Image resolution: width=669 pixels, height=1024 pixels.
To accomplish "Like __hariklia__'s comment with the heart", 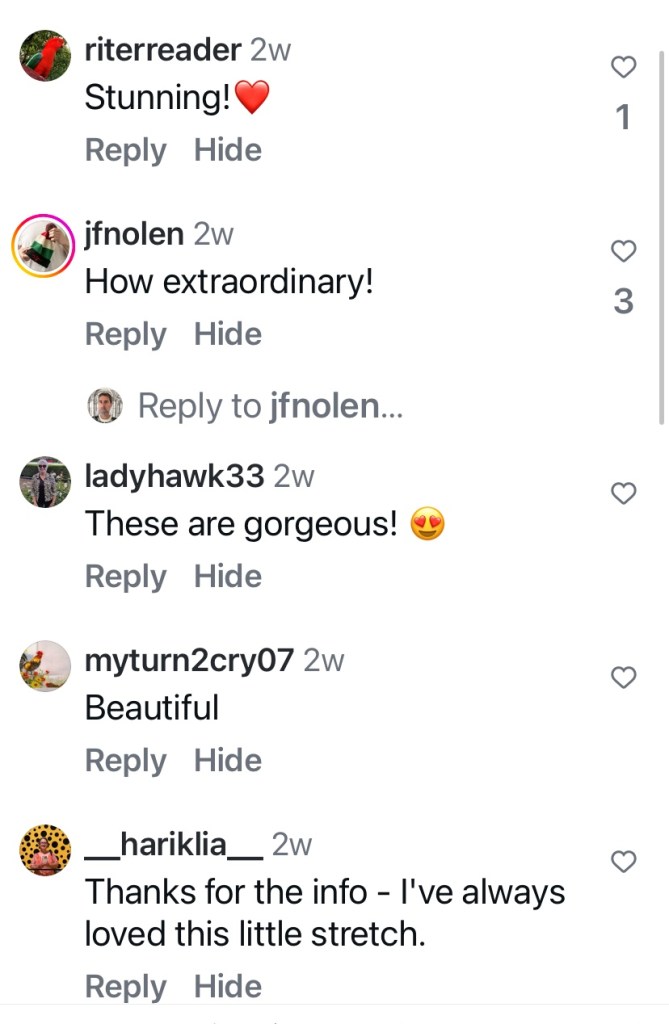I will 623,861.
